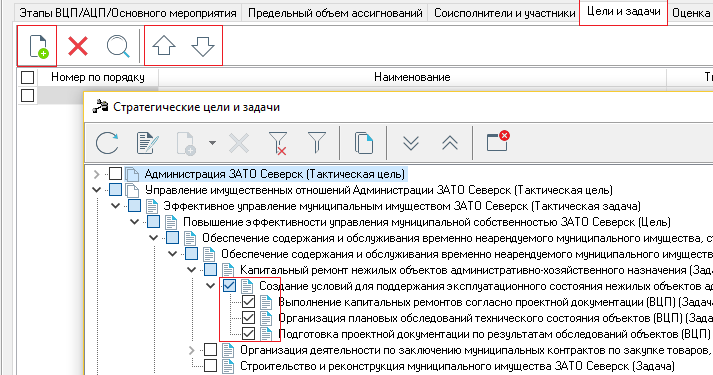This screenshot has width=713, height=375.
Task: Refresh the strategic goals tree
Action: point(107,143)
